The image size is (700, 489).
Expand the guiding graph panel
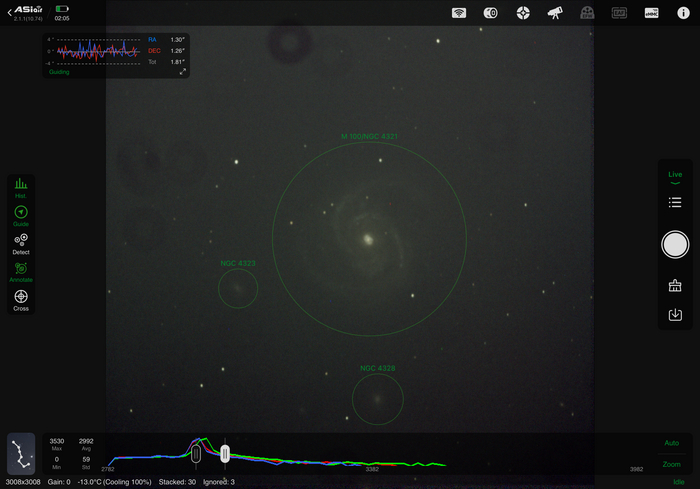[x=183, y=72]
